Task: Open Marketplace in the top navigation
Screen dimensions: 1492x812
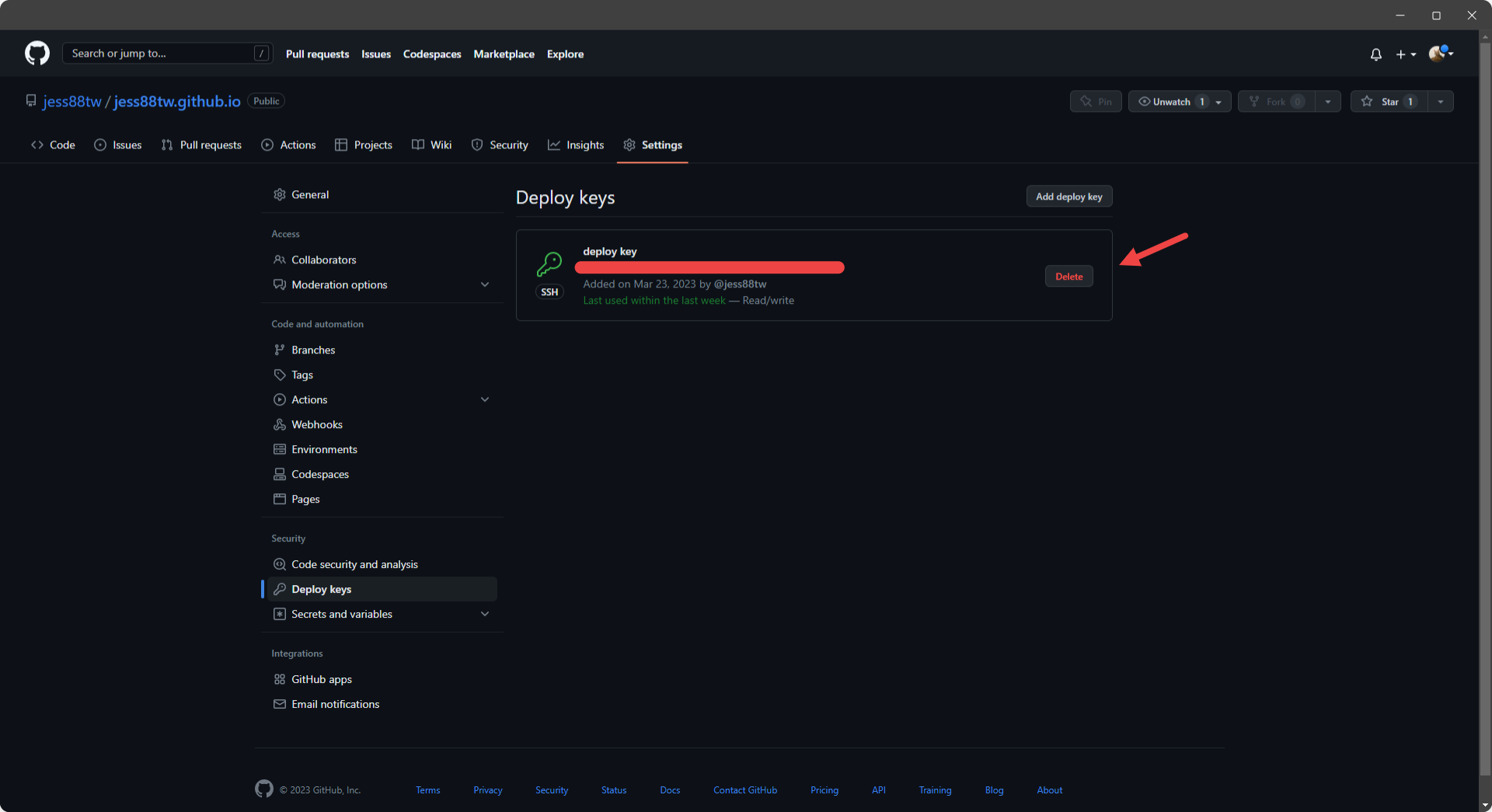Action: pyautogui.click(x=504, y=54)
